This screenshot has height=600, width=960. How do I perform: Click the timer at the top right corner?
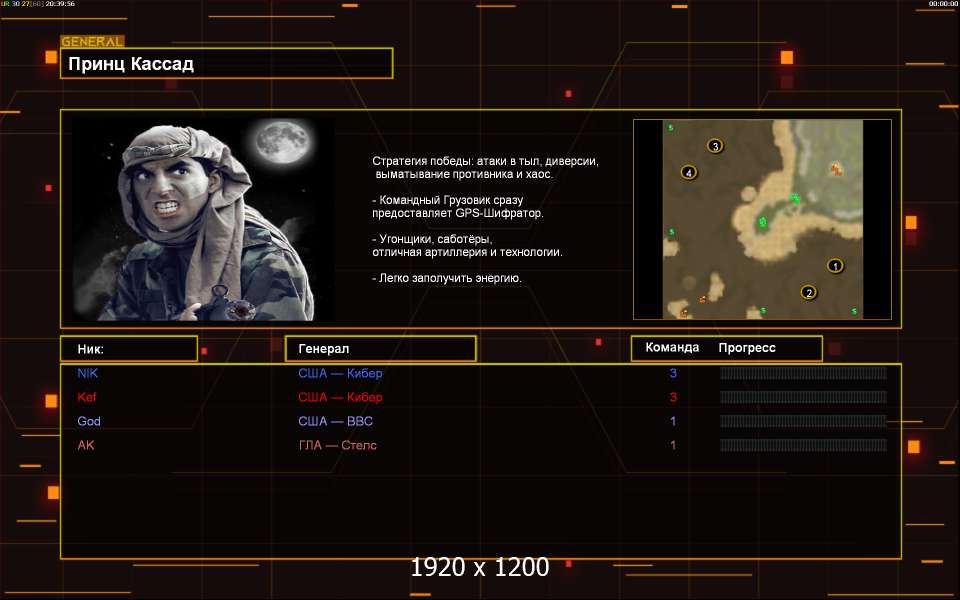pos(943,4)
